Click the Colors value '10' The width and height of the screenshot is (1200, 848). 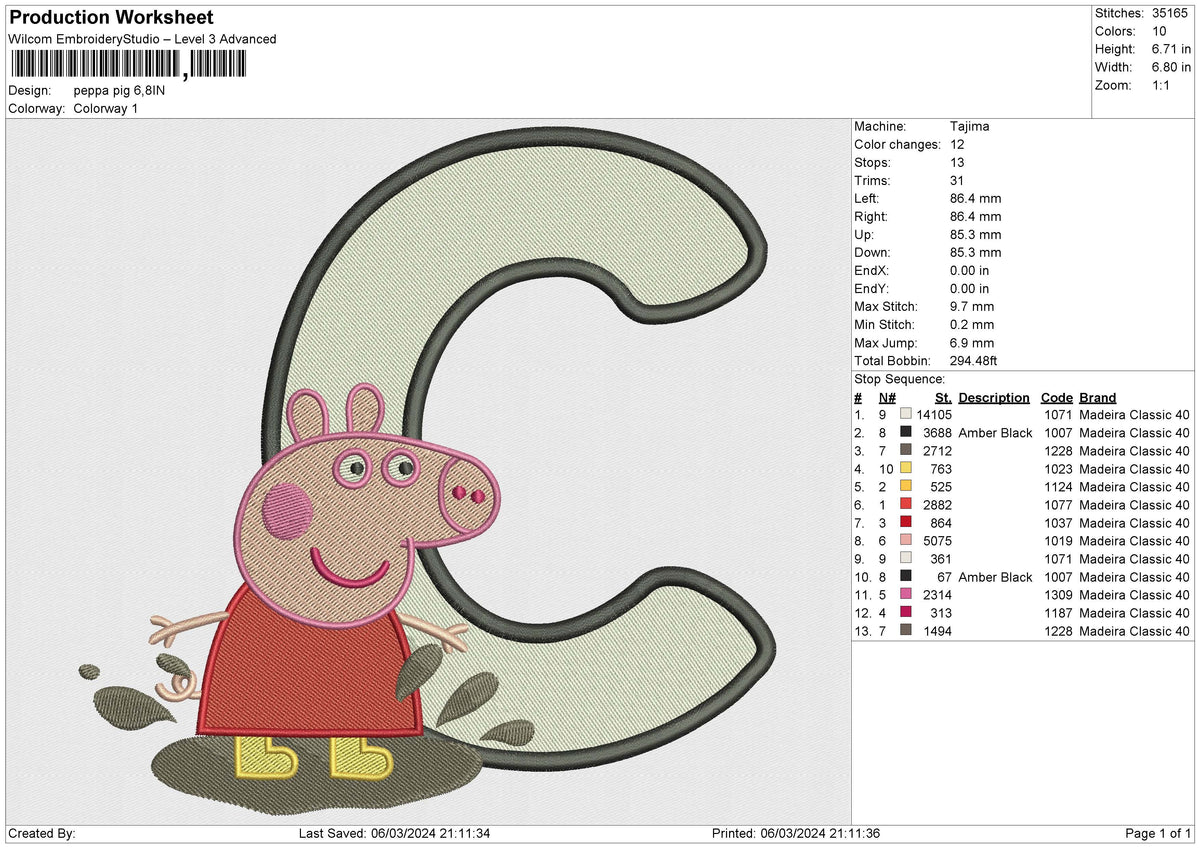click(x=1157, y=31)
